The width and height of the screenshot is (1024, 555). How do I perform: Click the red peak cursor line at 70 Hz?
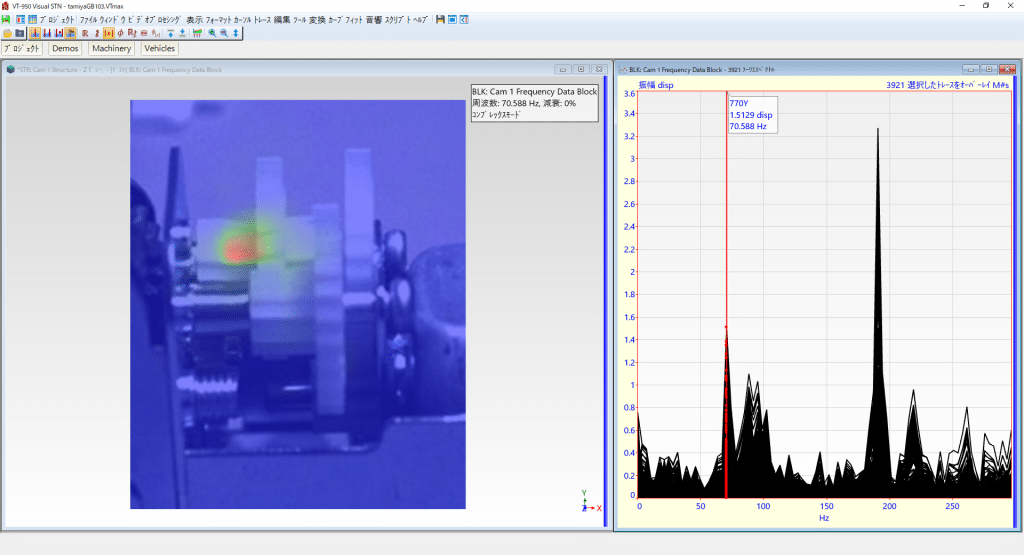(726, 250)
